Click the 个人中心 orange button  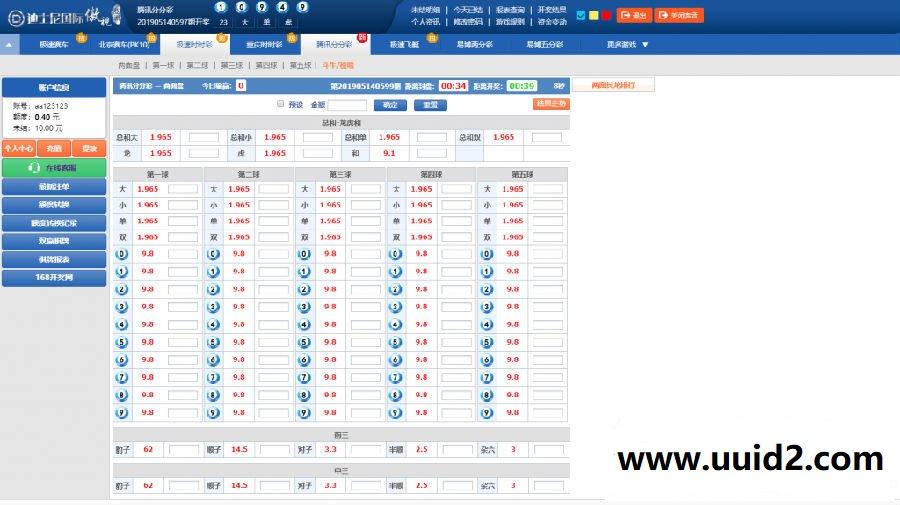coord(19,148)
